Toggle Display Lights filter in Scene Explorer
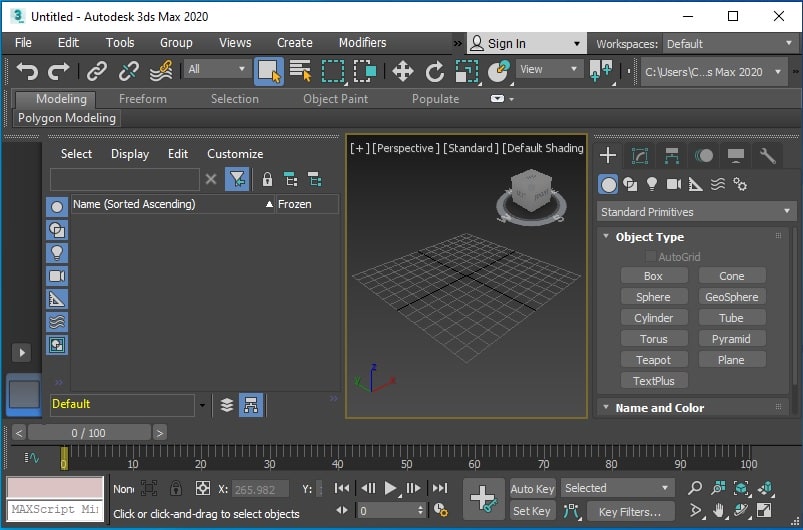 pyautogui.click(x=57, y=252)
